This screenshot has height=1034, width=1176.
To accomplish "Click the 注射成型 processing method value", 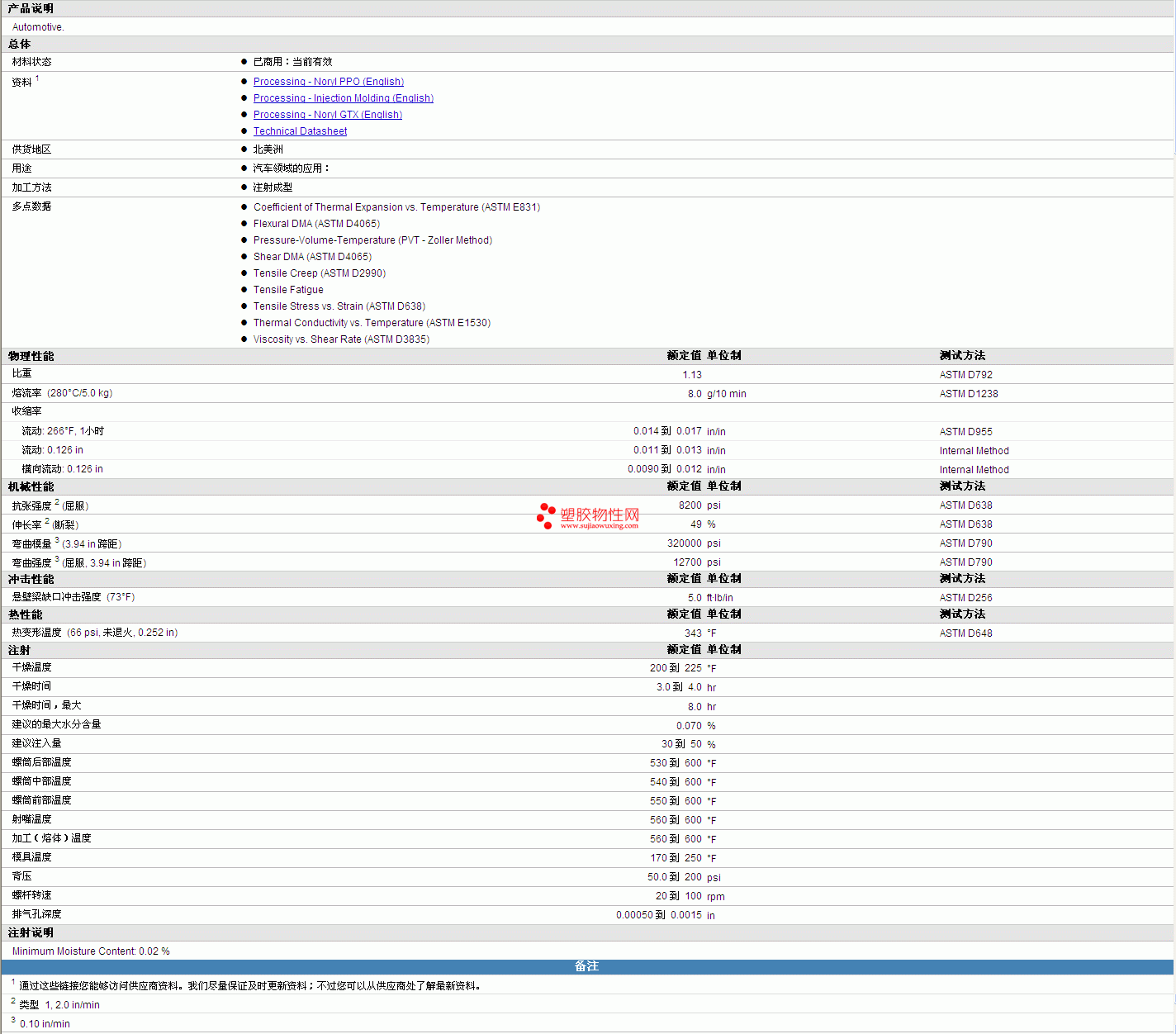I will coord(273,187).
